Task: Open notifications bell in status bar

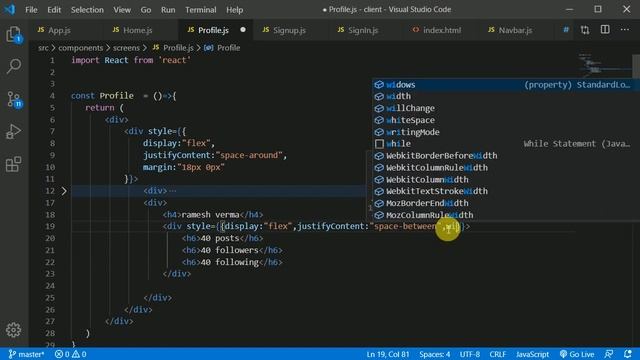Action: (628, 354)
